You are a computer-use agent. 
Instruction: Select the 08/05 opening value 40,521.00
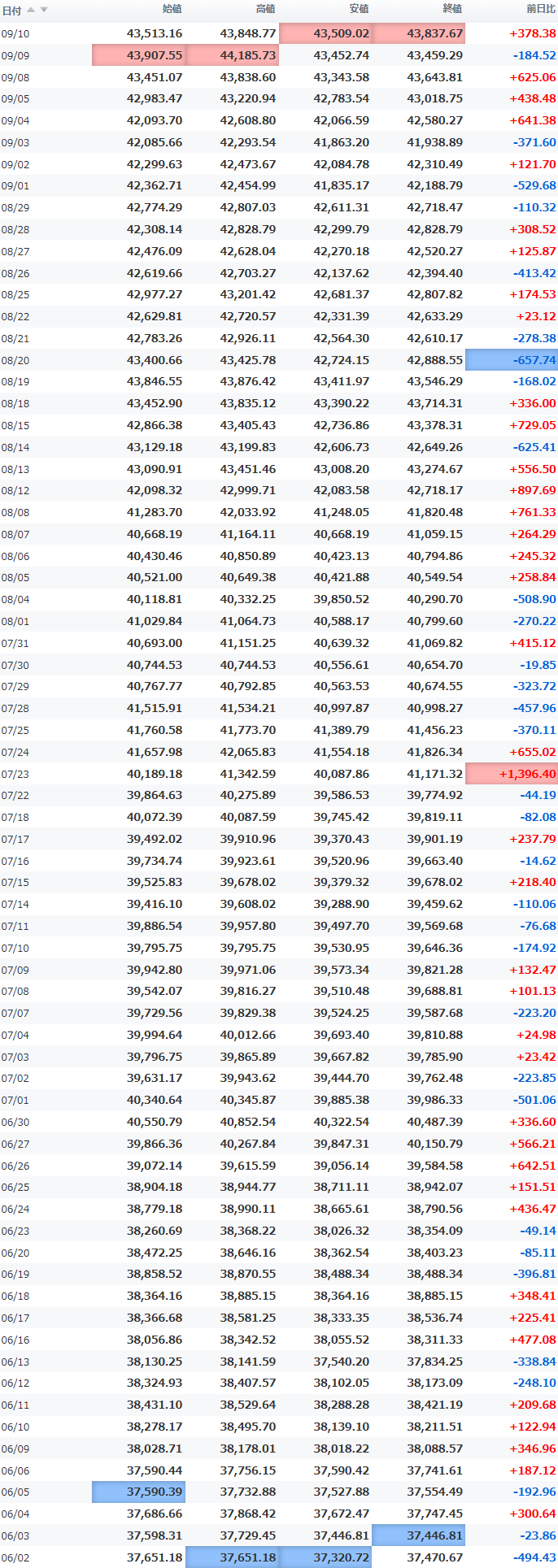point(155,578)
